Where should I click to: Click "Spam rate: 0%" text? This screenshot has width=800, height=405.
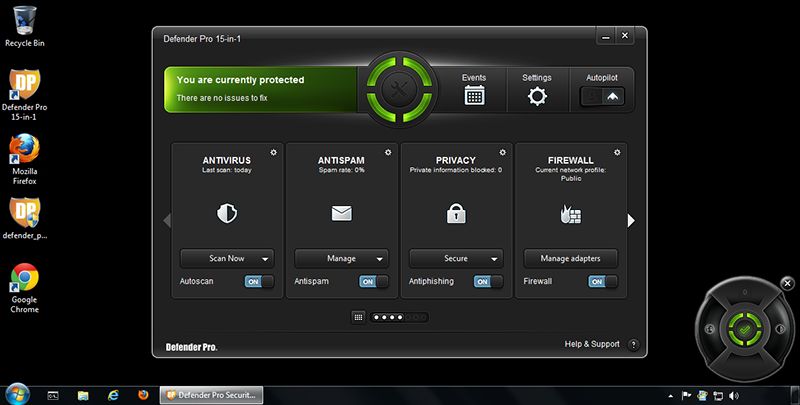[x=341, y=170]
